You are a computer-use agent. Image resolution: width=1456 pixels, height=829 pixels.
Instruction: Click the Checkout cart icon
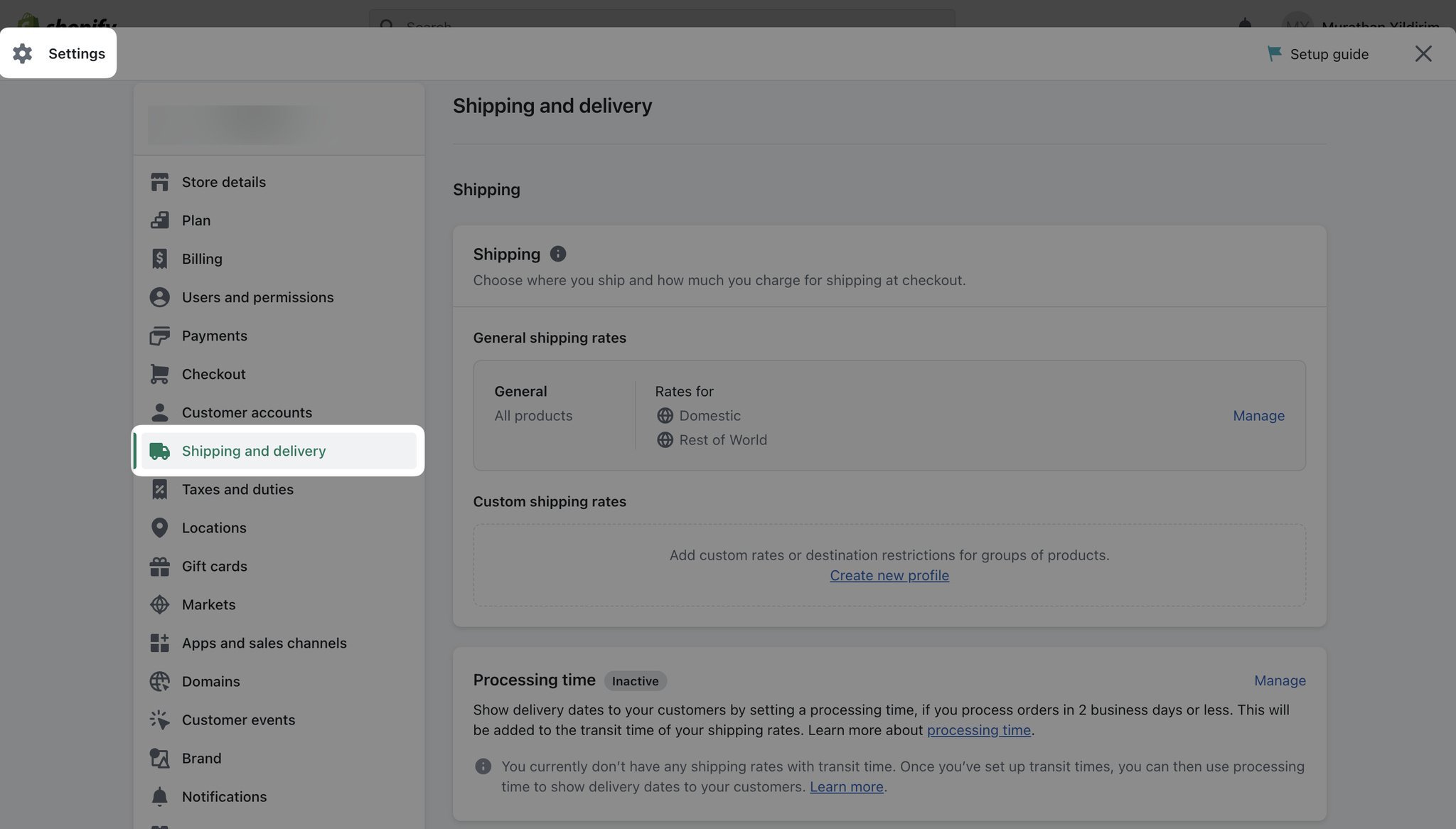pyautogui.click(x=159, y=374)
